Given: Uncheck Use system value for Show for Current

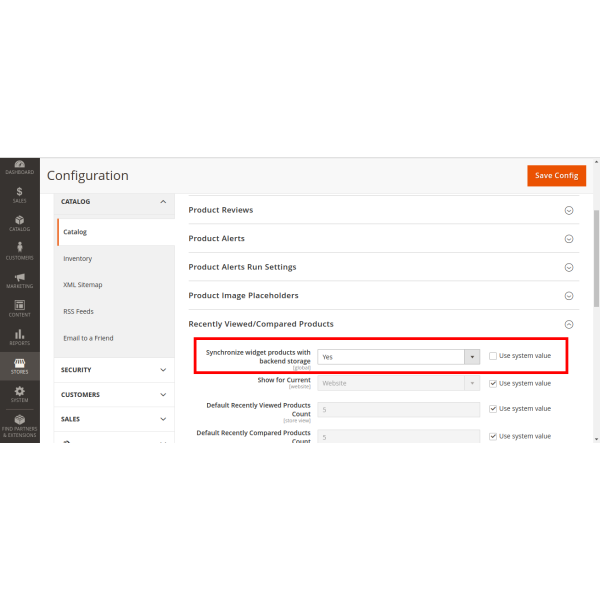Looking at the screenshot, I should (493, 383).
